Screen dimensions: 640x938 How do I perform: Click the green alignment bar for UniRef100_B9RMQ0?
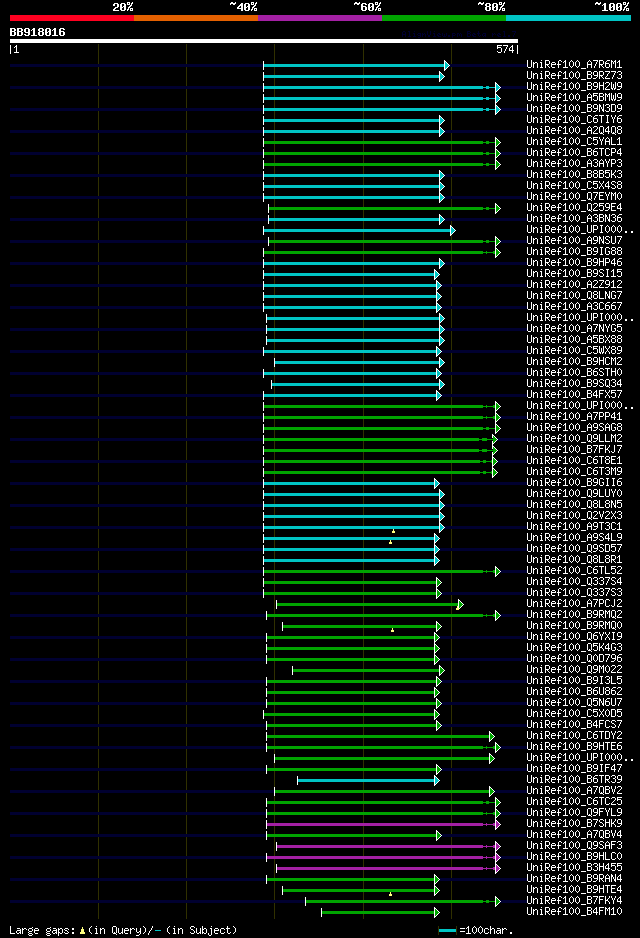click(x=362, y=626)
